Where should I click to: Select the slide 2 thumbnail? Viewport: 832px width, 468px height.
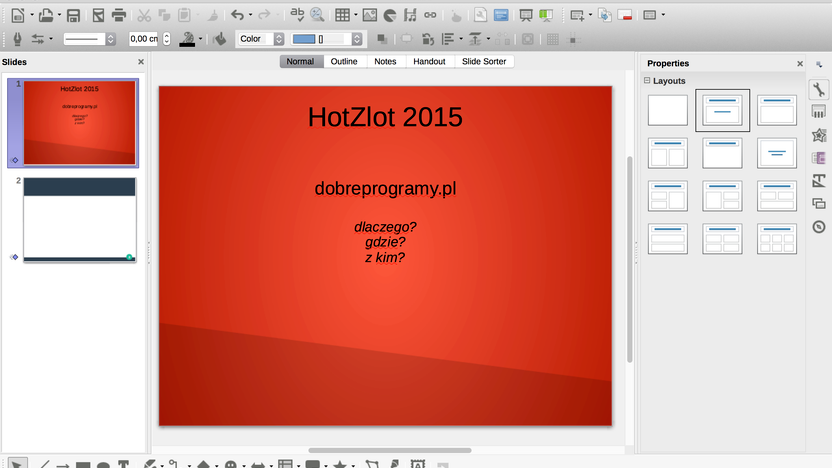[x=80, y=220]
